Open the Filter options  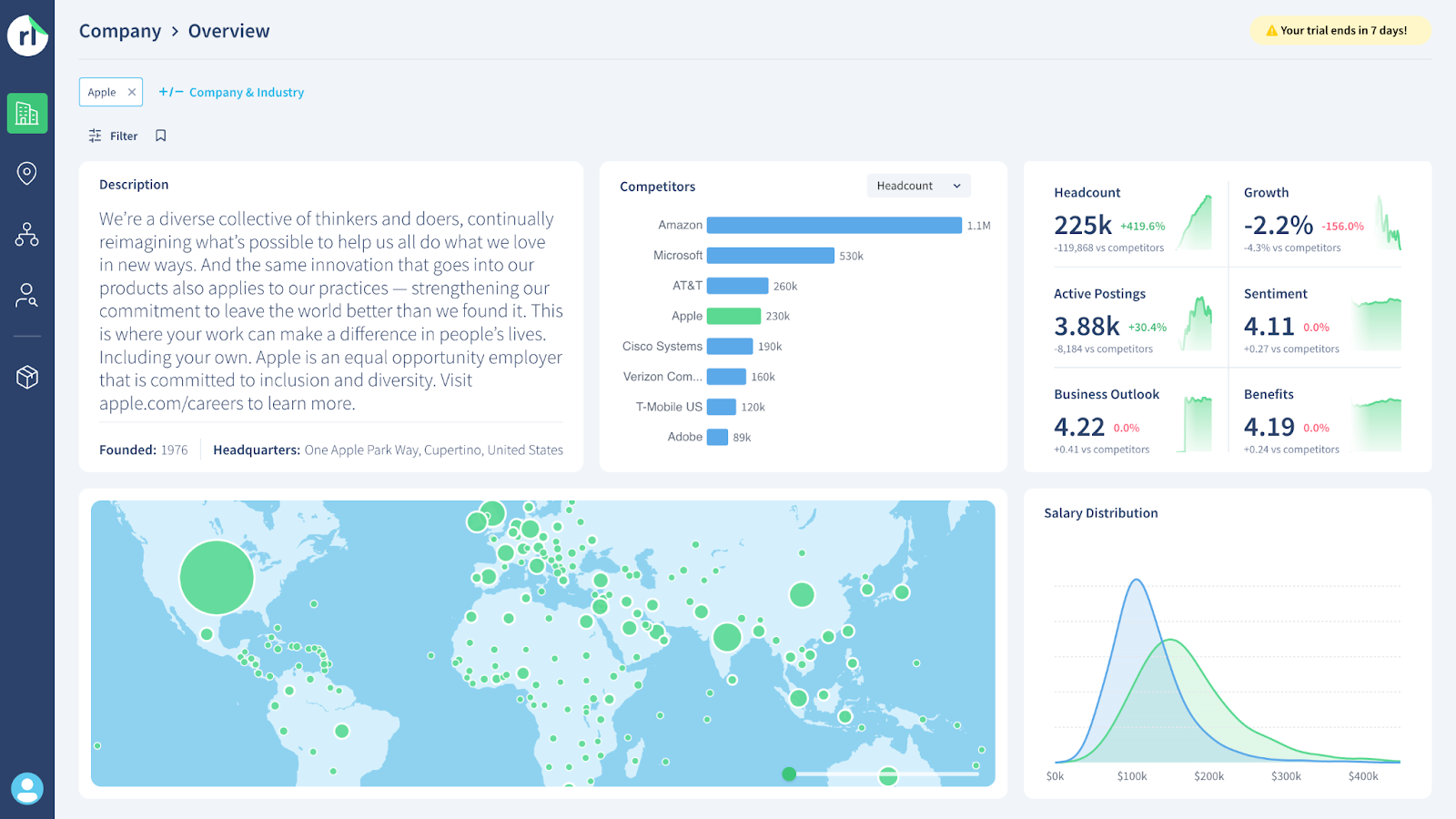(x=113, y=136)
